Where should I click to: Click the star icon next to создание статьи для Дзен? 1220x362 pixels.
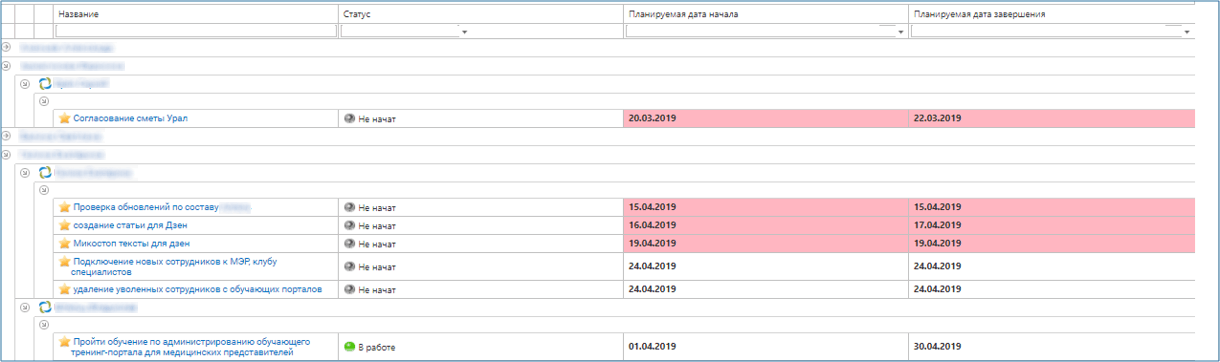(65, 225)
